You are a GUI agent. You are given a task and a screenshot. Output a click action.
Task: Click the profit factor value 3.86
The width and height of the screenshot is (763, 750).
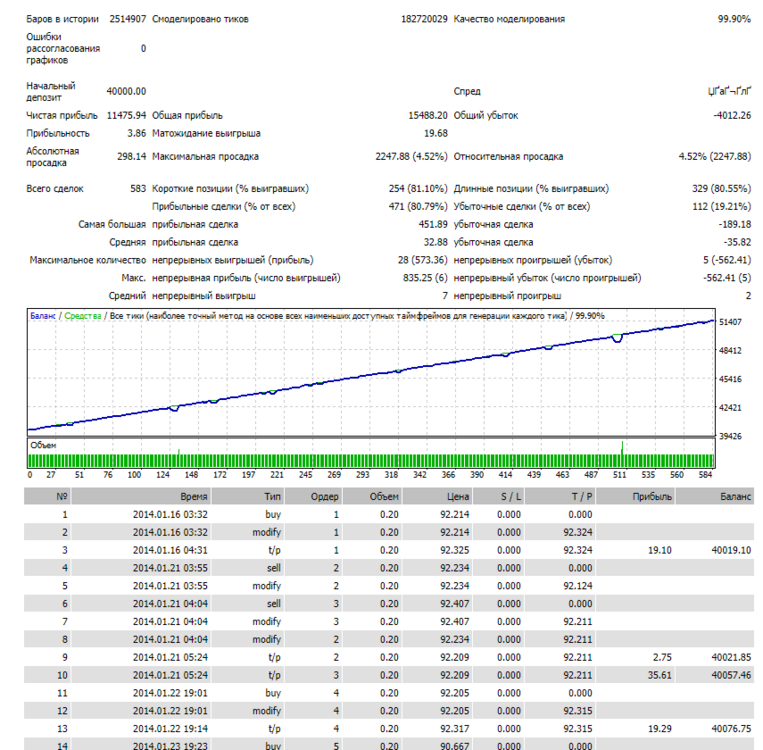(x=137, y=133)
